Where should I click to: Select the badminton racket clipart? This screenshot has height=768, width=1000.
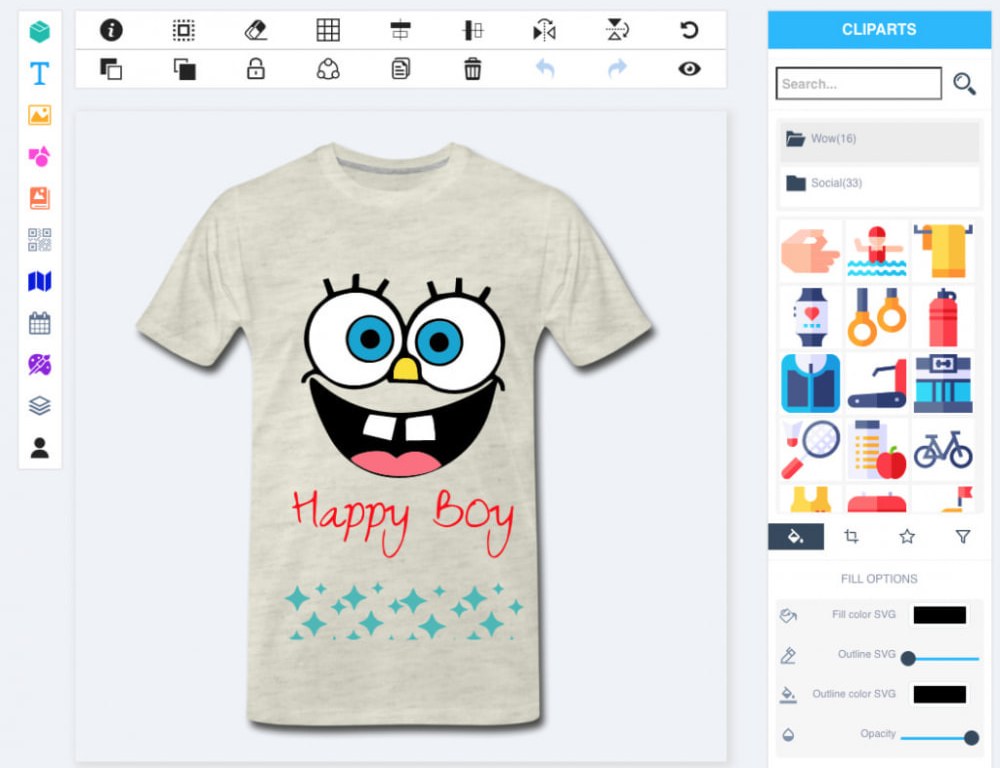coord(811,450)
